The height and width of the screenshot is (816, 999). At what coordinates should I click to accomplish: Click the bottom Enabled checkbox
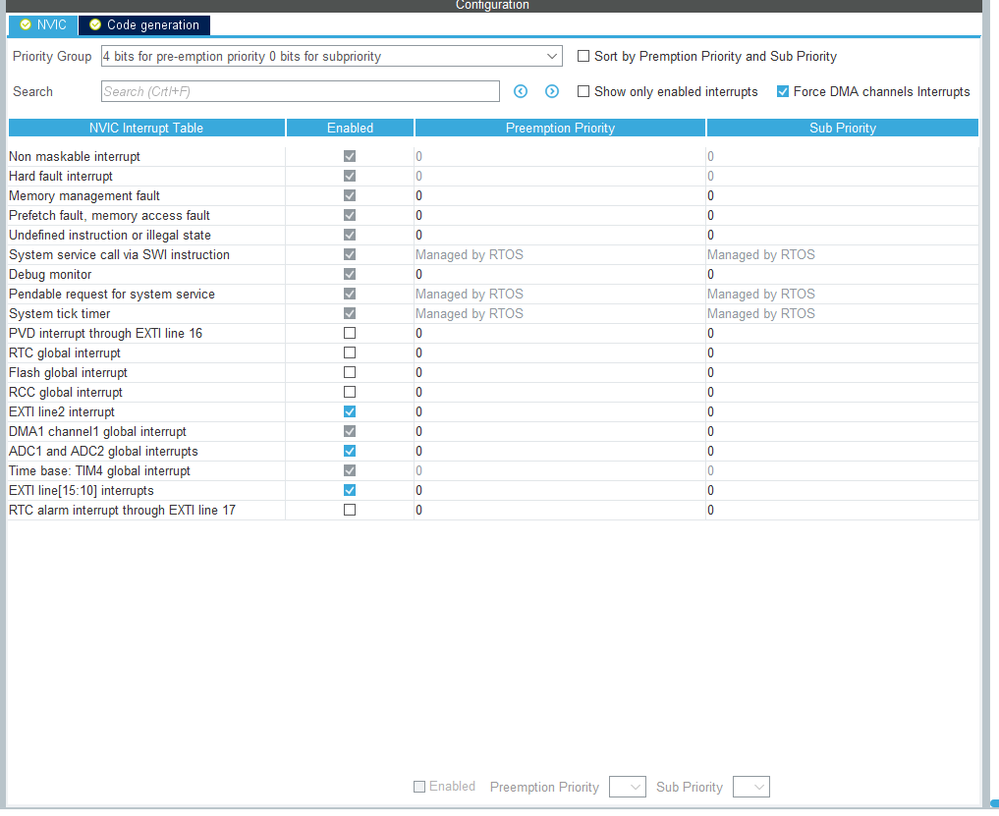coord(419,787)
